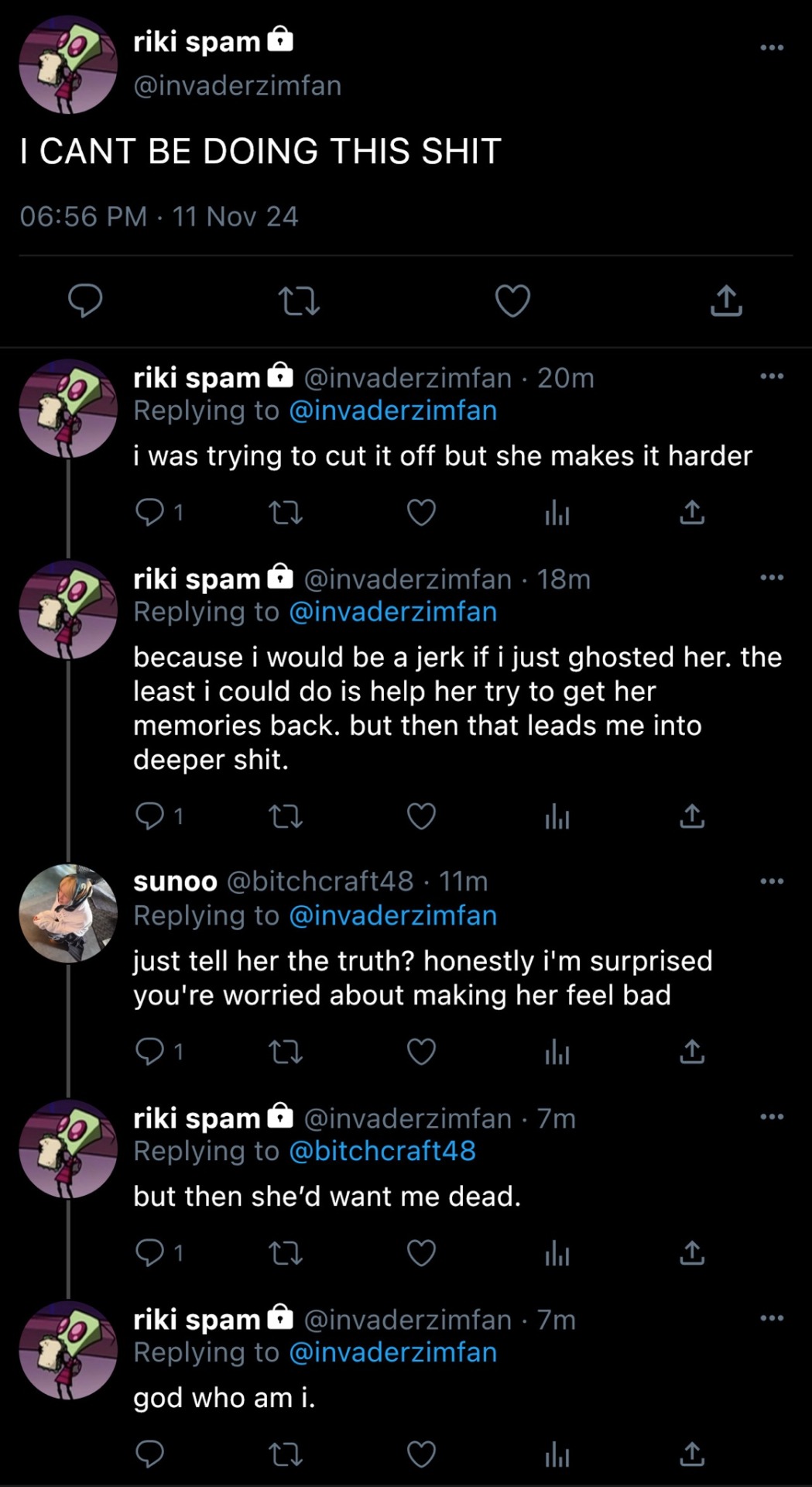Retweet sunoo's "just tell her the truth" reply
This screenshot has width=812, height=1487.
coord(285,1052)
